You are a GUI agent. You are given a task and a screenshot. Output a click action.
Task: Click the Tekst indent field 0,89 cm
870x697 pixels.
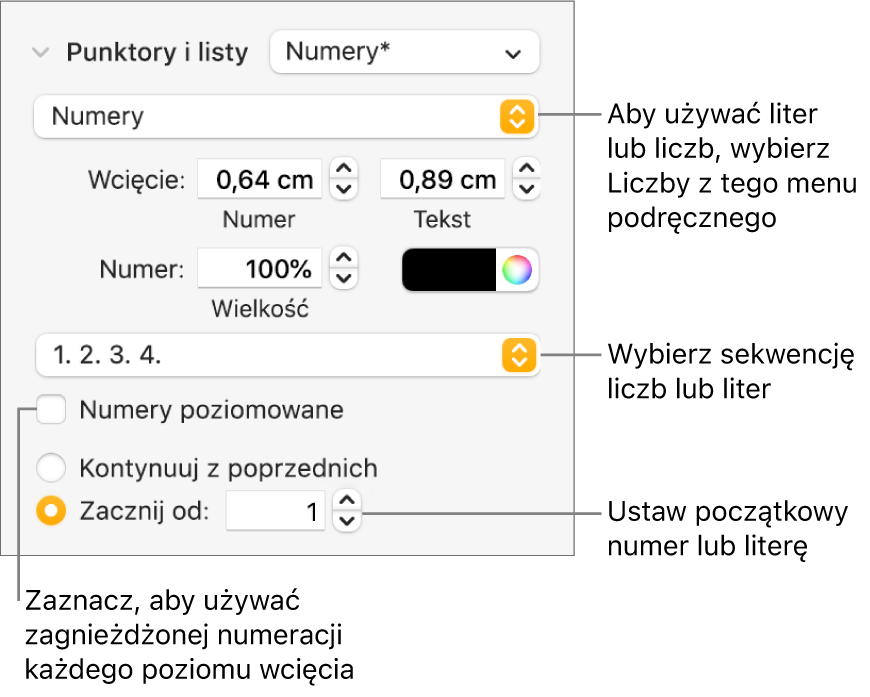(x=443, y=179)
